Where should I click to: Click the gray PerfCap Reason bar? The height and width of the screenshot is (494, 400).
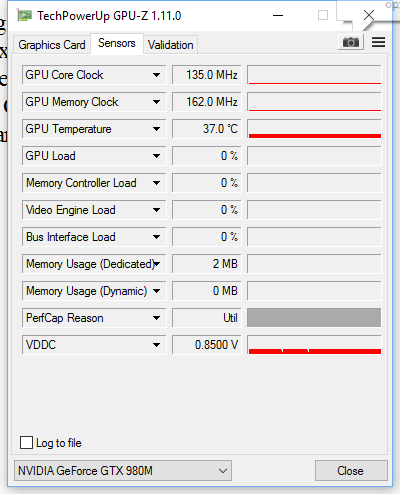314,318
